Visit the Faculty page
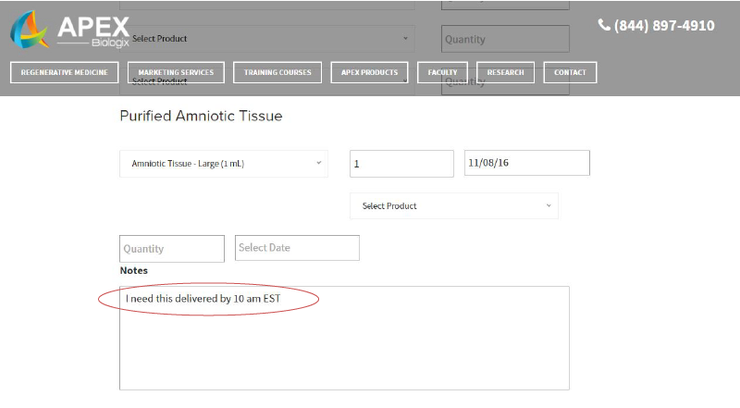Viewport: 740px width, 408px height. [x=443, y=73]
